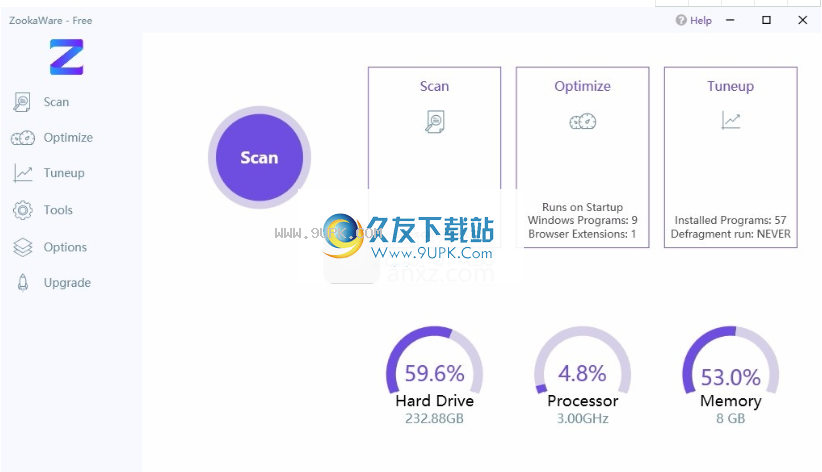Click the 'Hard Drive' label
Screen dimensions: 822x472
[x=435, y=401]
